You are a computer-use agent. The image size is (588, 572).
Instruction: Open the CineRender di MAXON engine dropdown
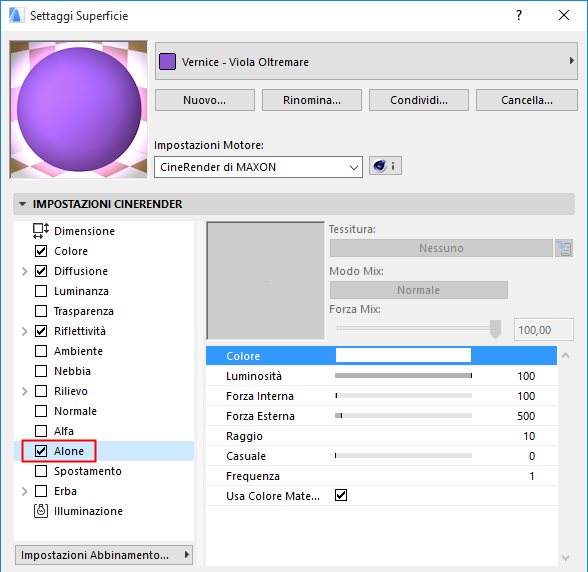click(258, 167)
